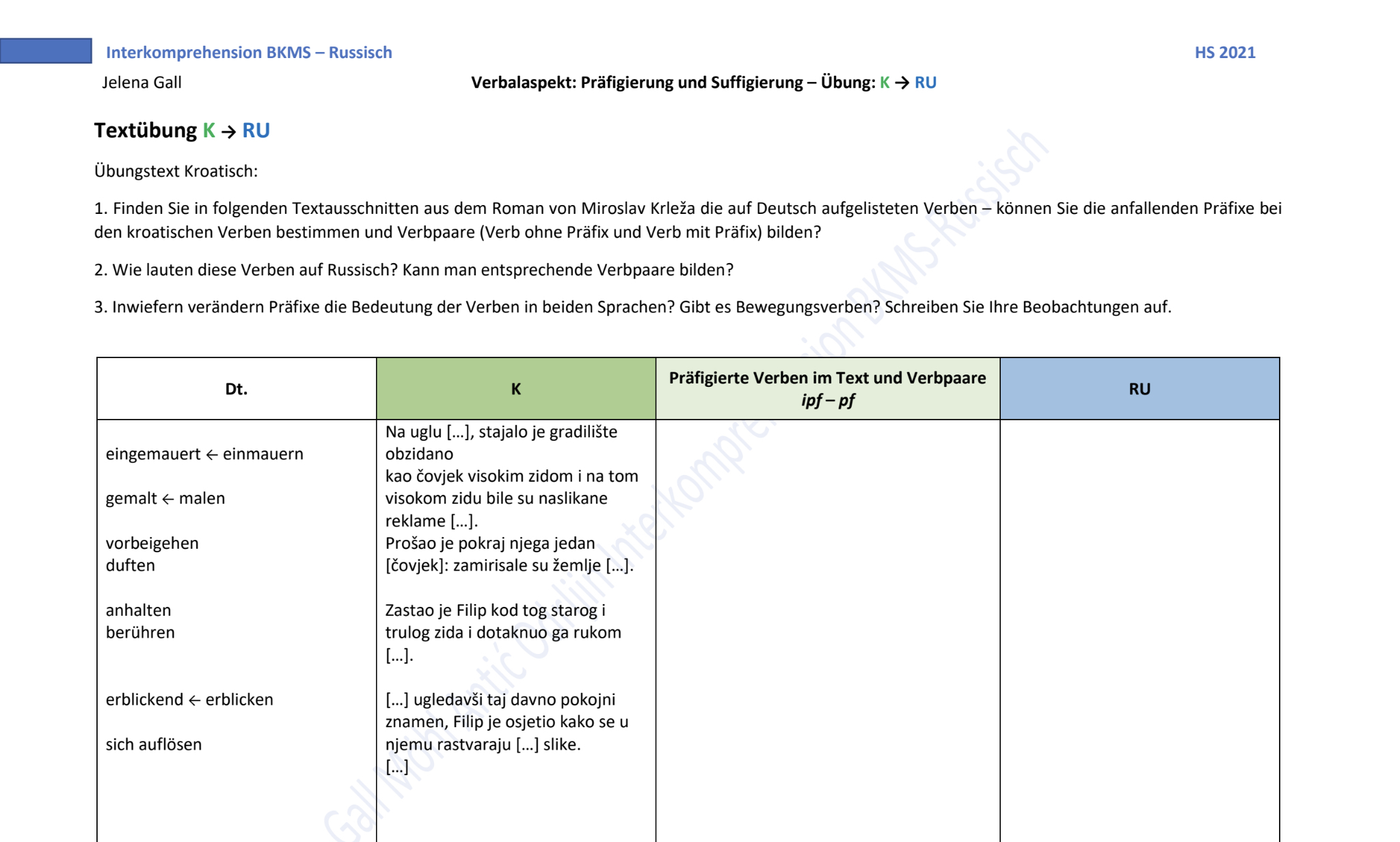Click instruction 3 about Präfixe and Bewegungsverben
1400x842 pixels.
click(632, 307)
